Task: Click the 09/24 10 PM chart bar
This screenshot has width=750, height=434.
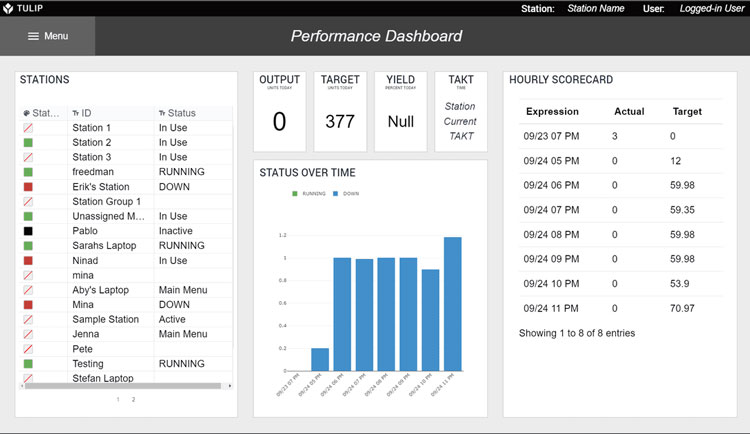Action: point(430,320)
